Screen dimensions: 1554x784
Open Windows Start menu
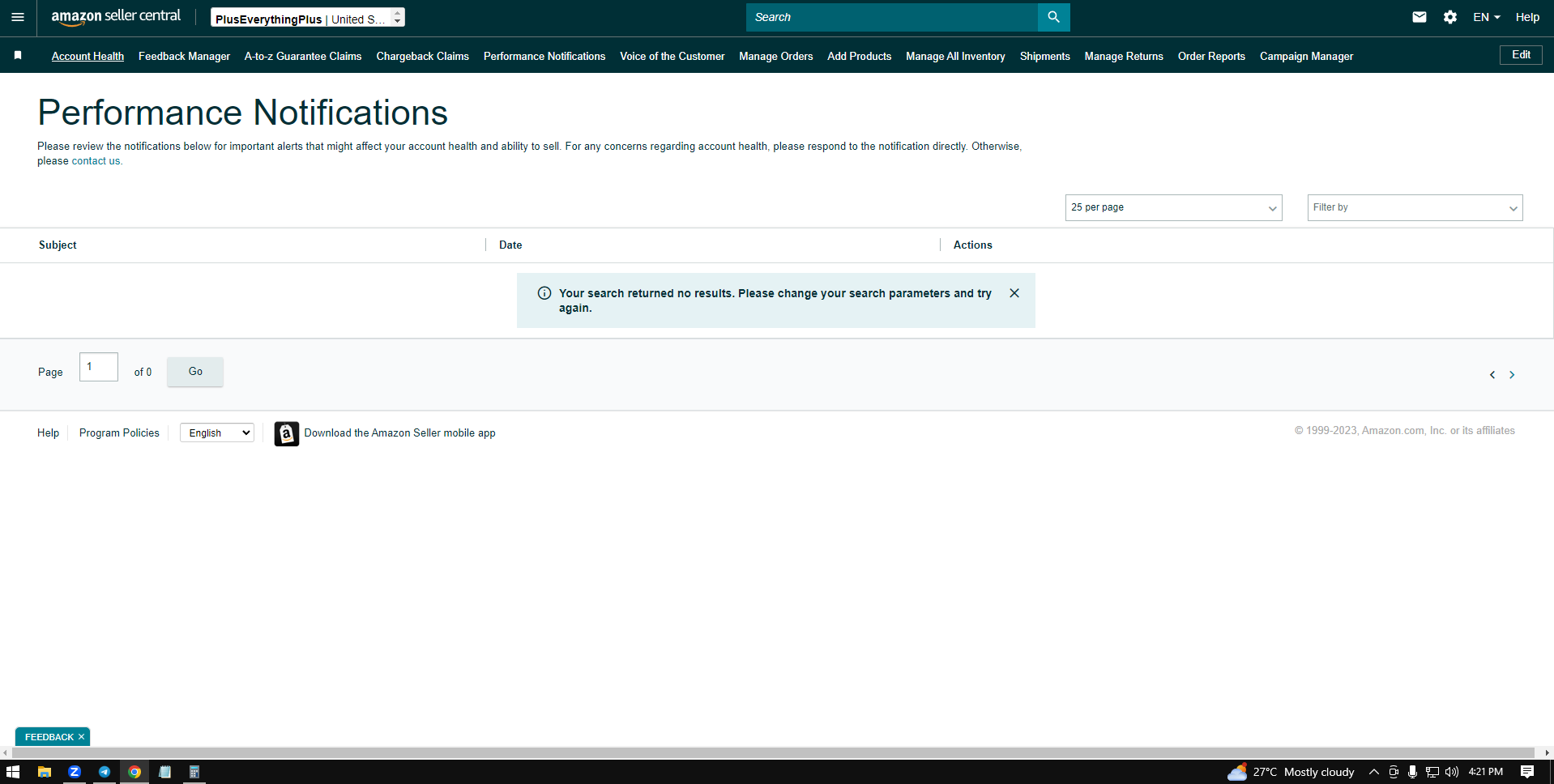[x=13, y=772]
